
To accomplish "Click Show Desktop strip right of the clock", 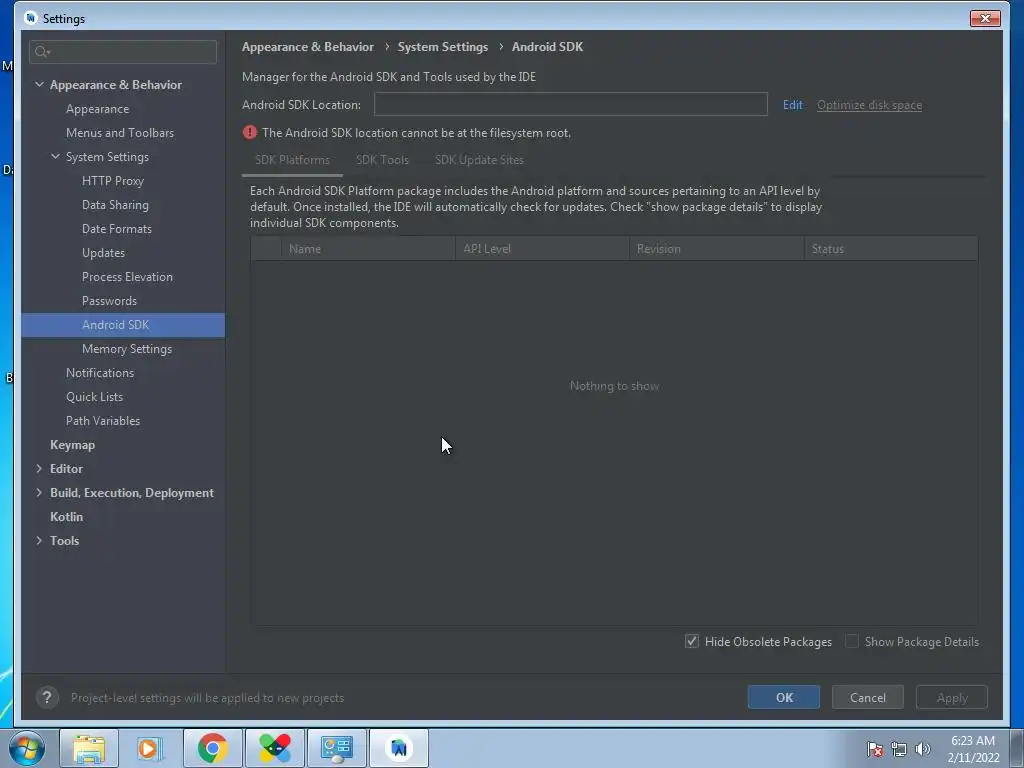I will (1017, 748).
